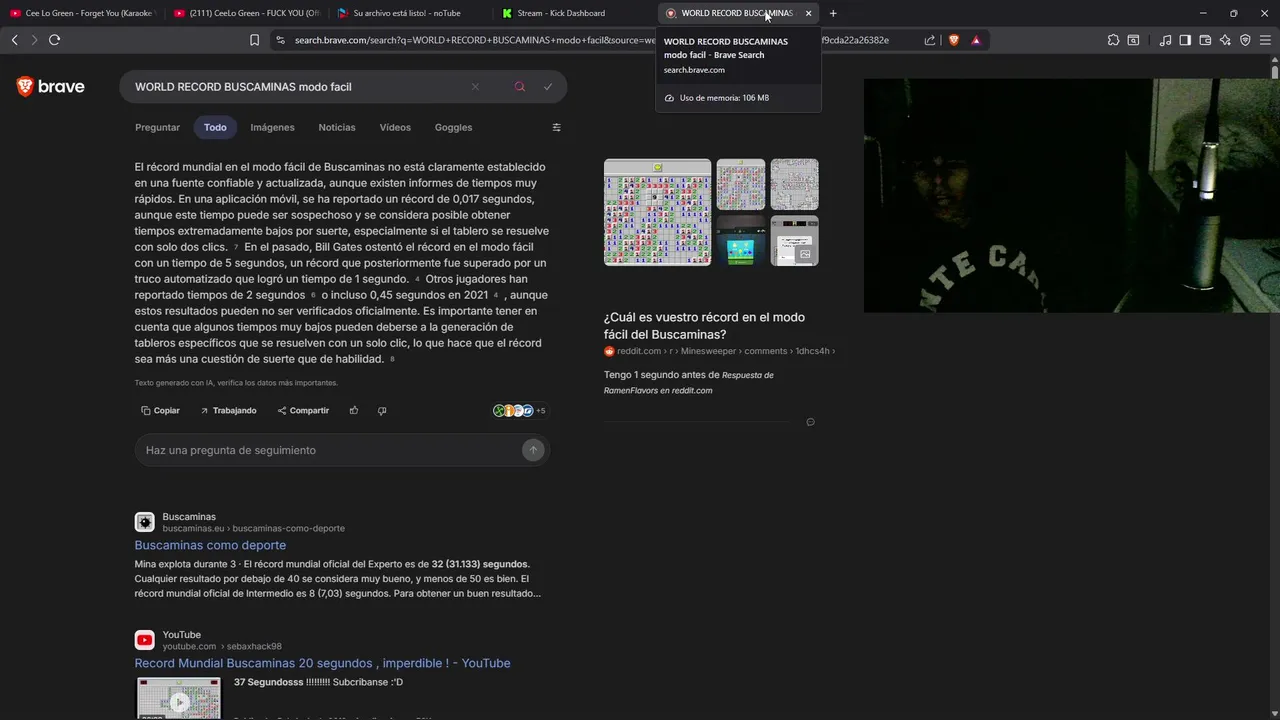
Task: Open search filters slider icon
Action: coord(557,127)
